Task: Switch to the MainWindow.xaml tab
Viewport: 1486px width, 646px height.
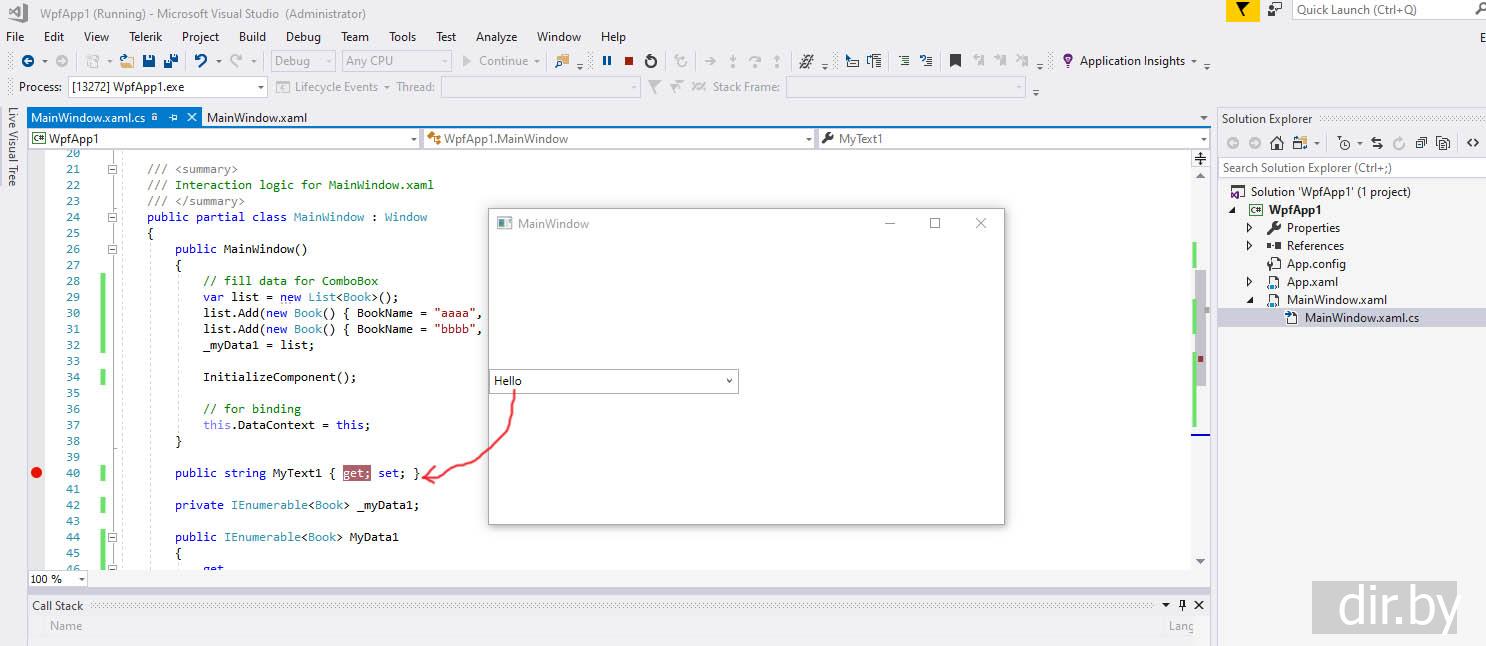Action: click(x=256, y=118)
